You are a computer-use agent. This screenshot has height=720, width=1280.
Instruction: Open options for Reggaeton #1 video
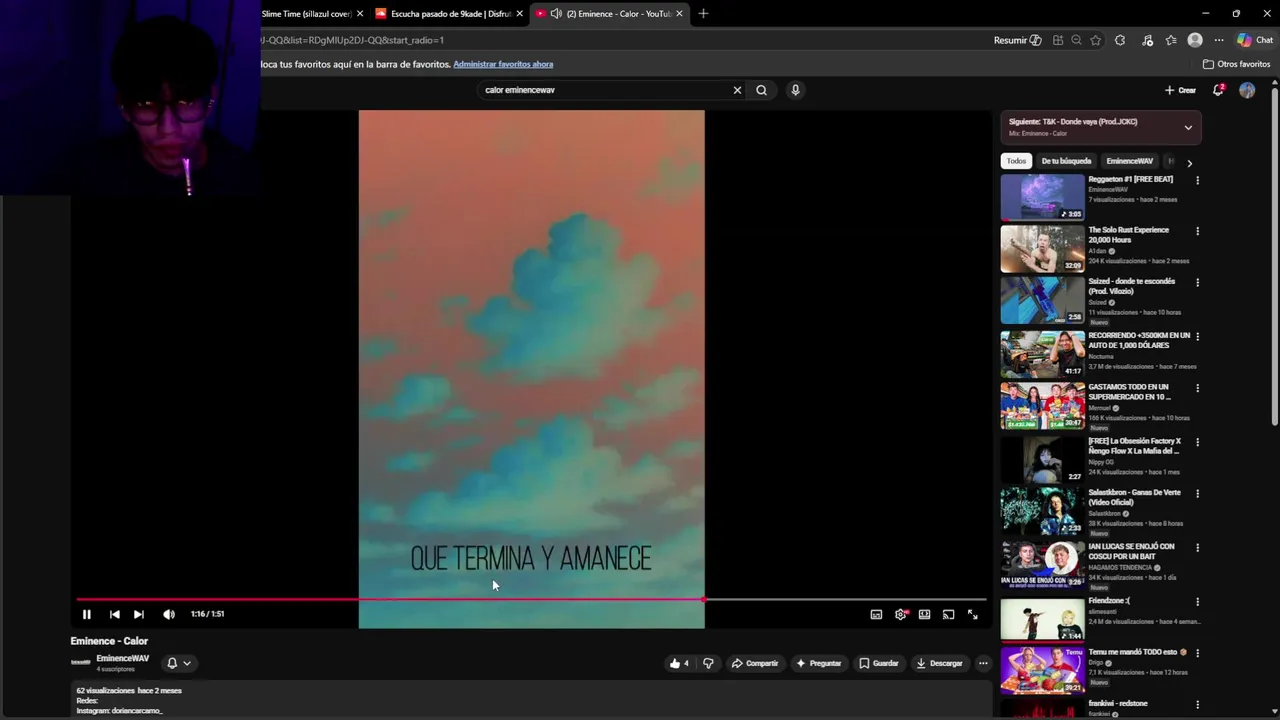pos(1197,181)
